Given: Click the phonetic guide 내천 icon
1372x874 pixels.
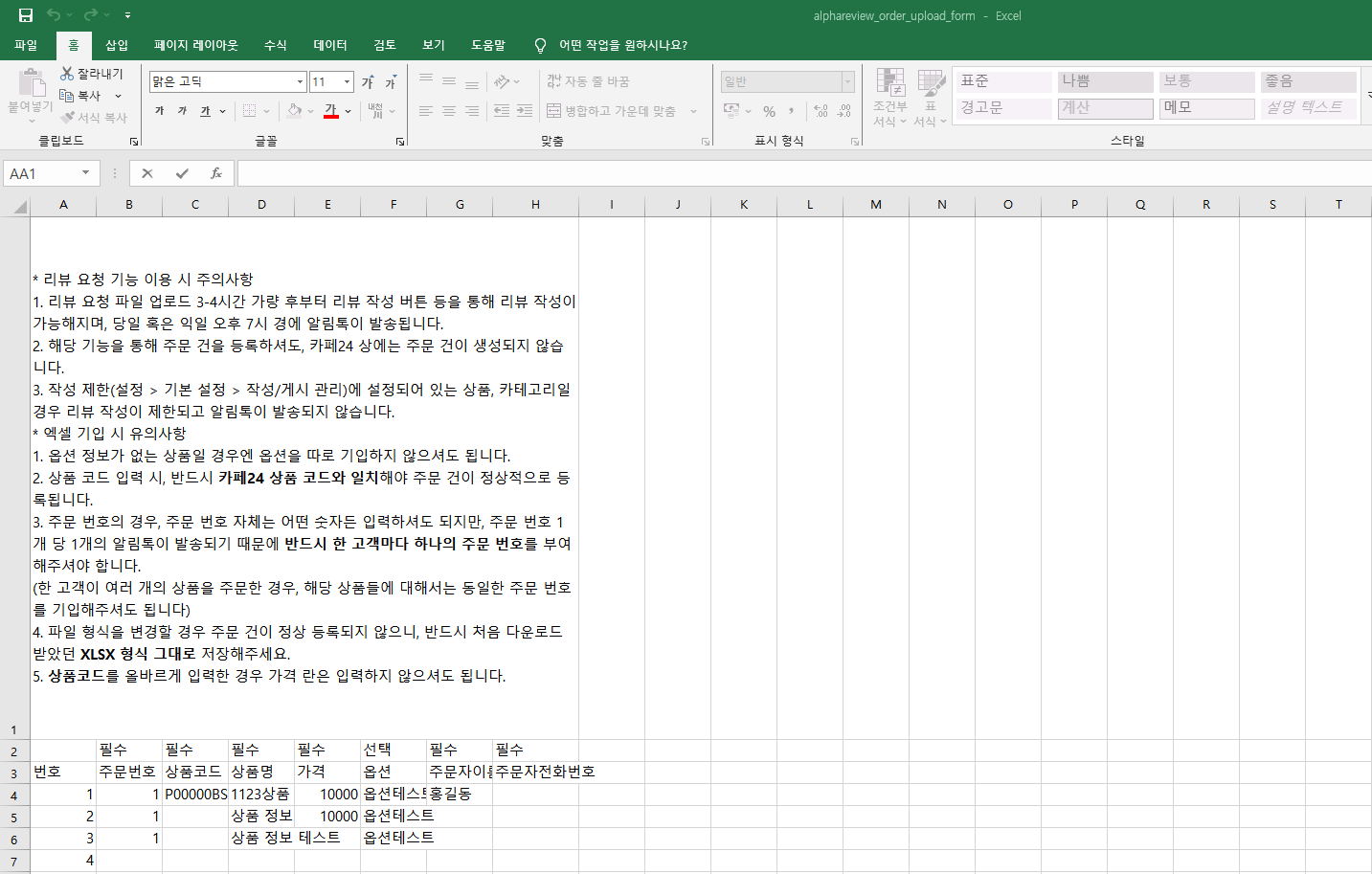Looking at the screenshot, I should [x=376, y=111].
